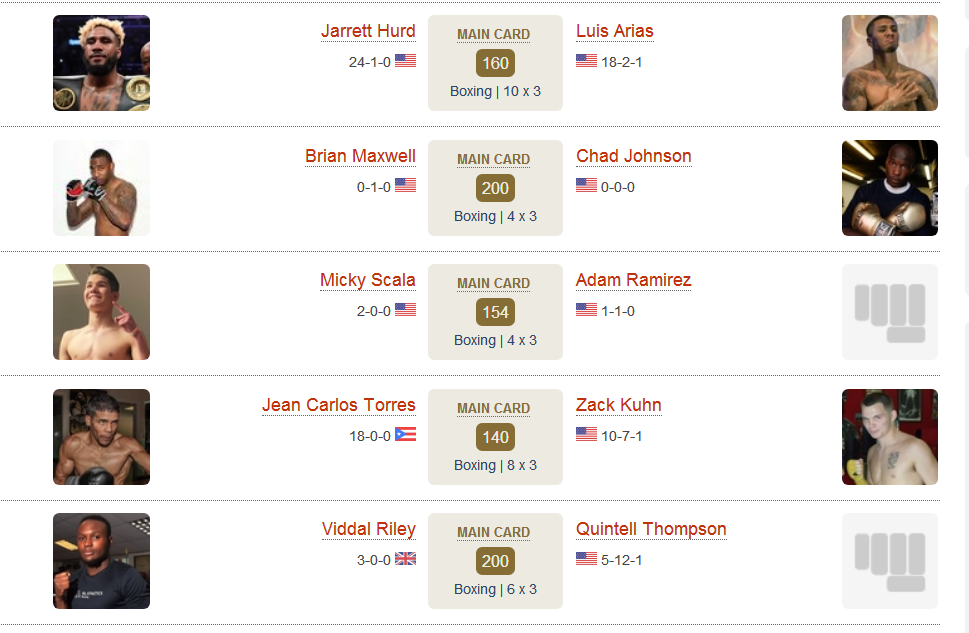Viewport: 969px width, 633px height.
Task: Click Adam Ramirez's placeholder fist icon
Action: click(890, 312)
